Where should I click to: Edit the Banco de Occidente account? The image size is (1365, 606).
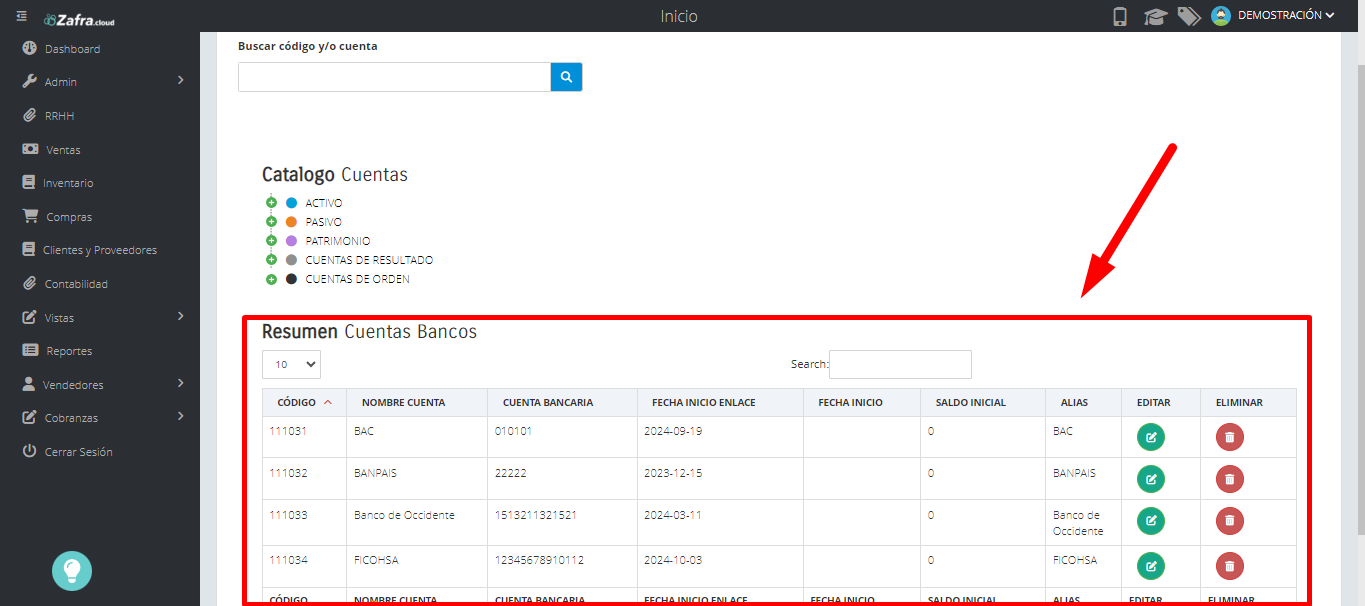[1151, 520]
